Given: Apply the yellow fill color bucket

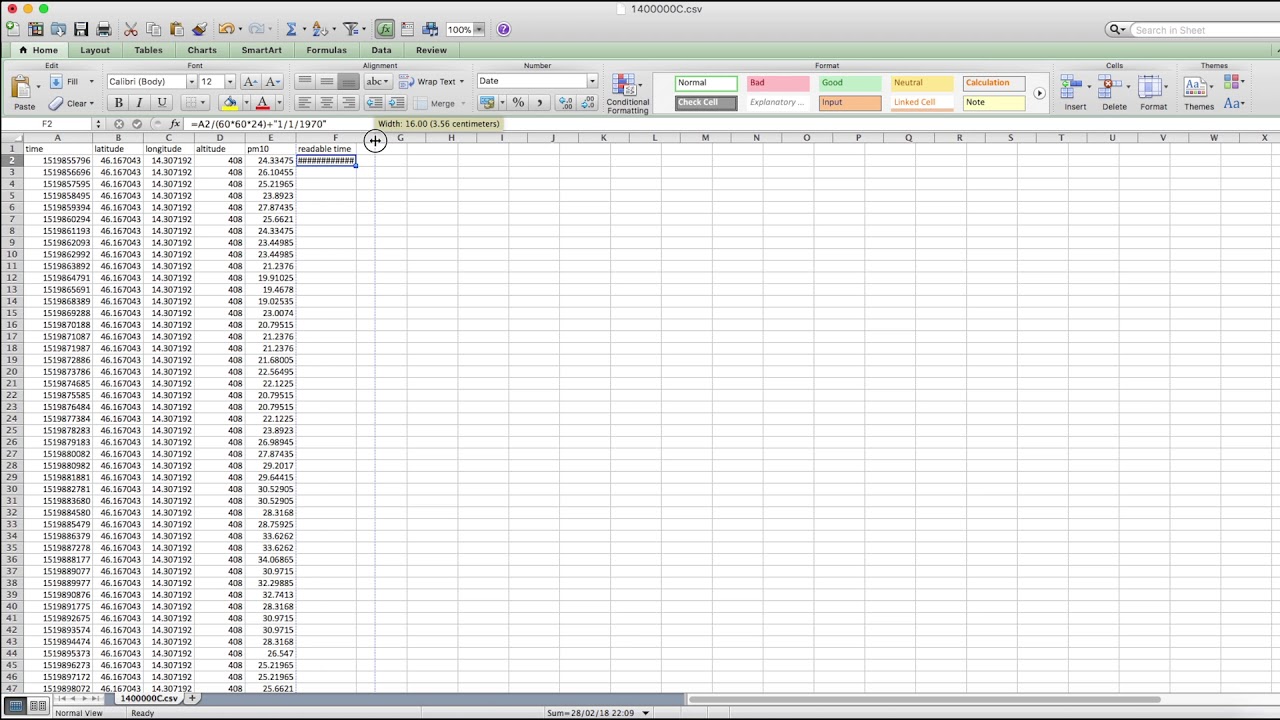Looking at the screenshot, I should tap(229, 103).
